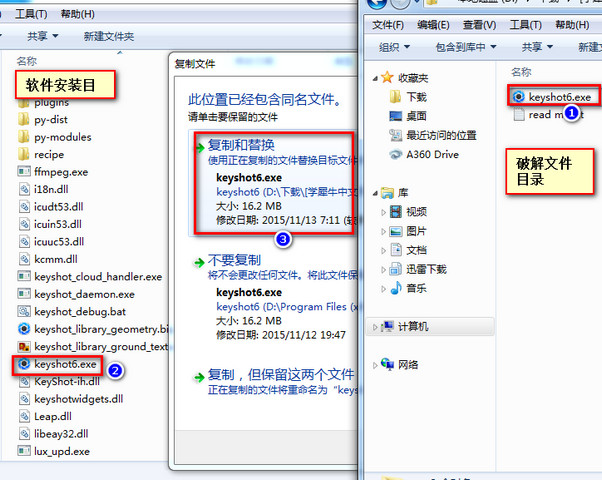This screenshot has height=480, width=602.
Task: Open the 组织 dropdown
Action: click(x=395, y=47)
